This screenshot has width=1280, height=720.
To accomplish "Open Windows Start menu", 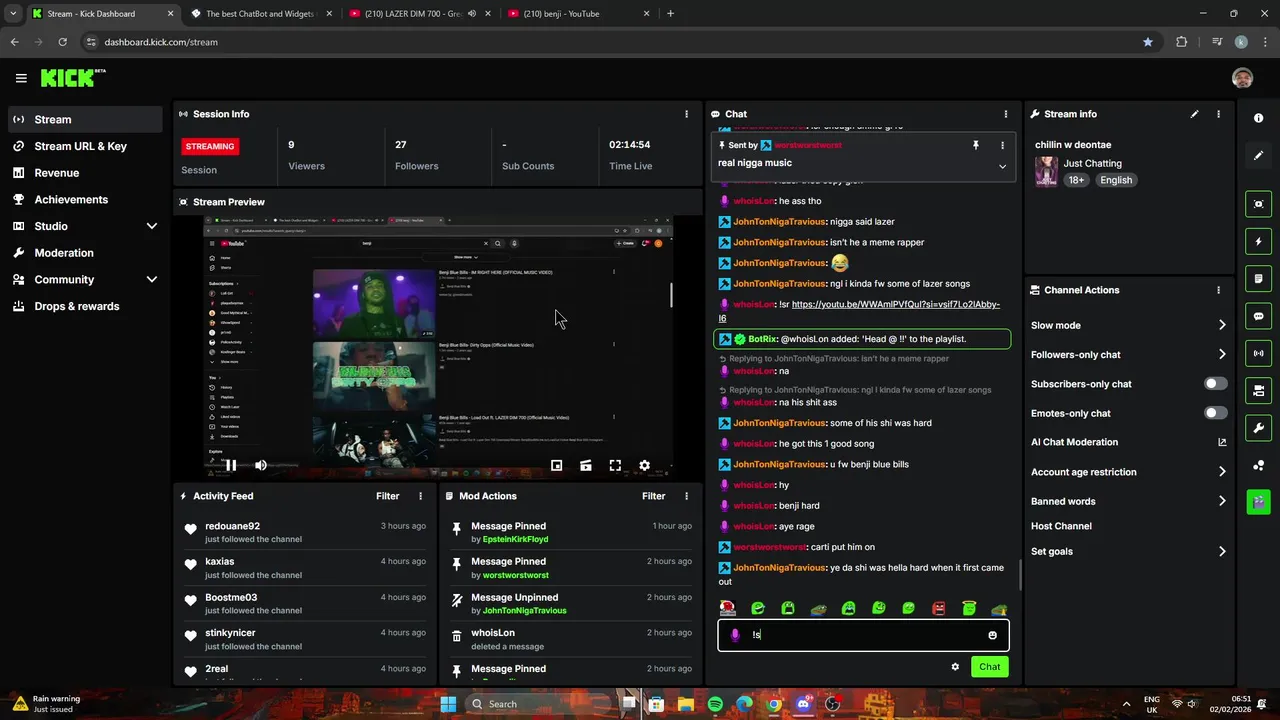I will coord(448,704).
